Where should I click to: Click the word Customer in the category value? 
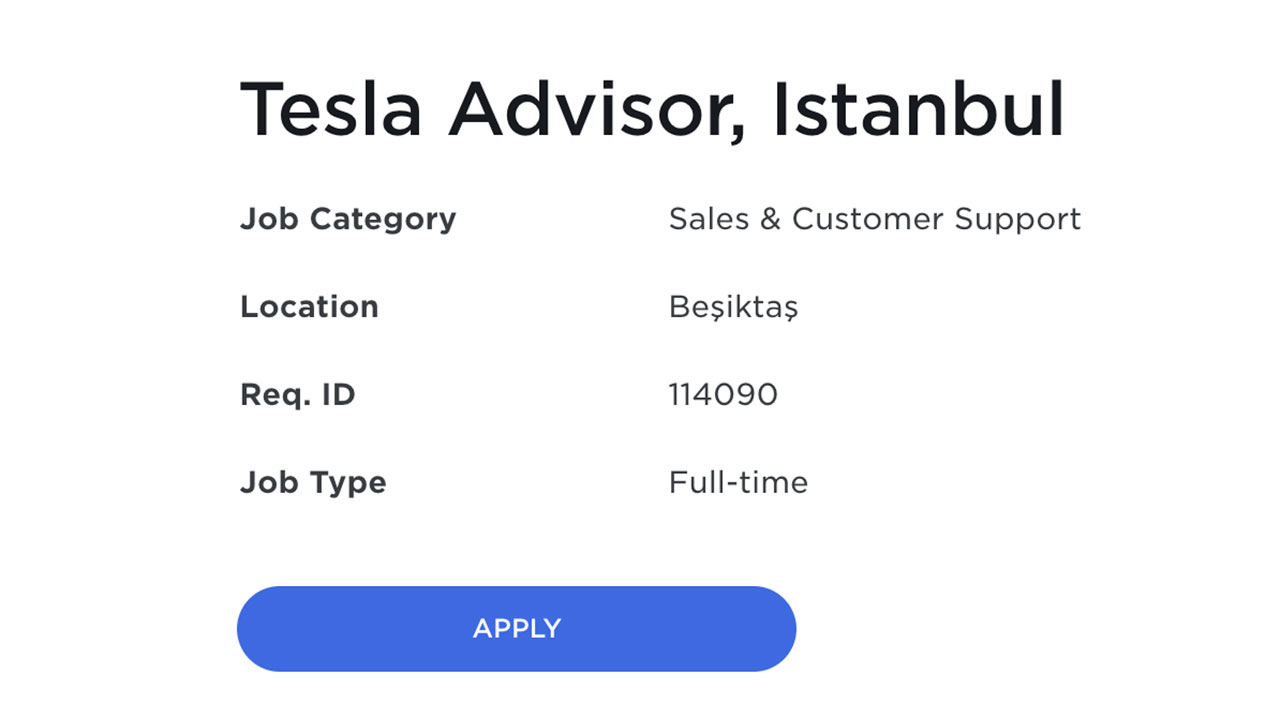tap(867, 219)
